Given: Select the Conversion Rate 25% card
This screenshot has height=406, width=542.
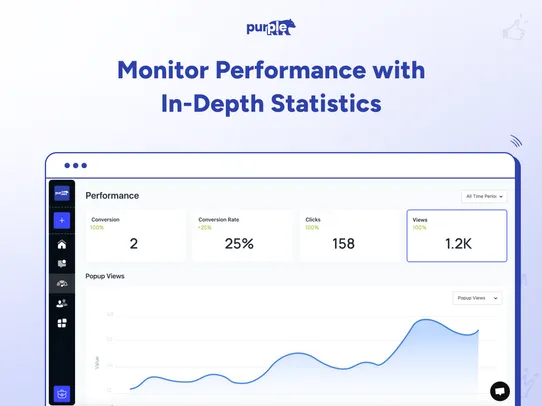Looking at the screenshot, I should [242, 236].
